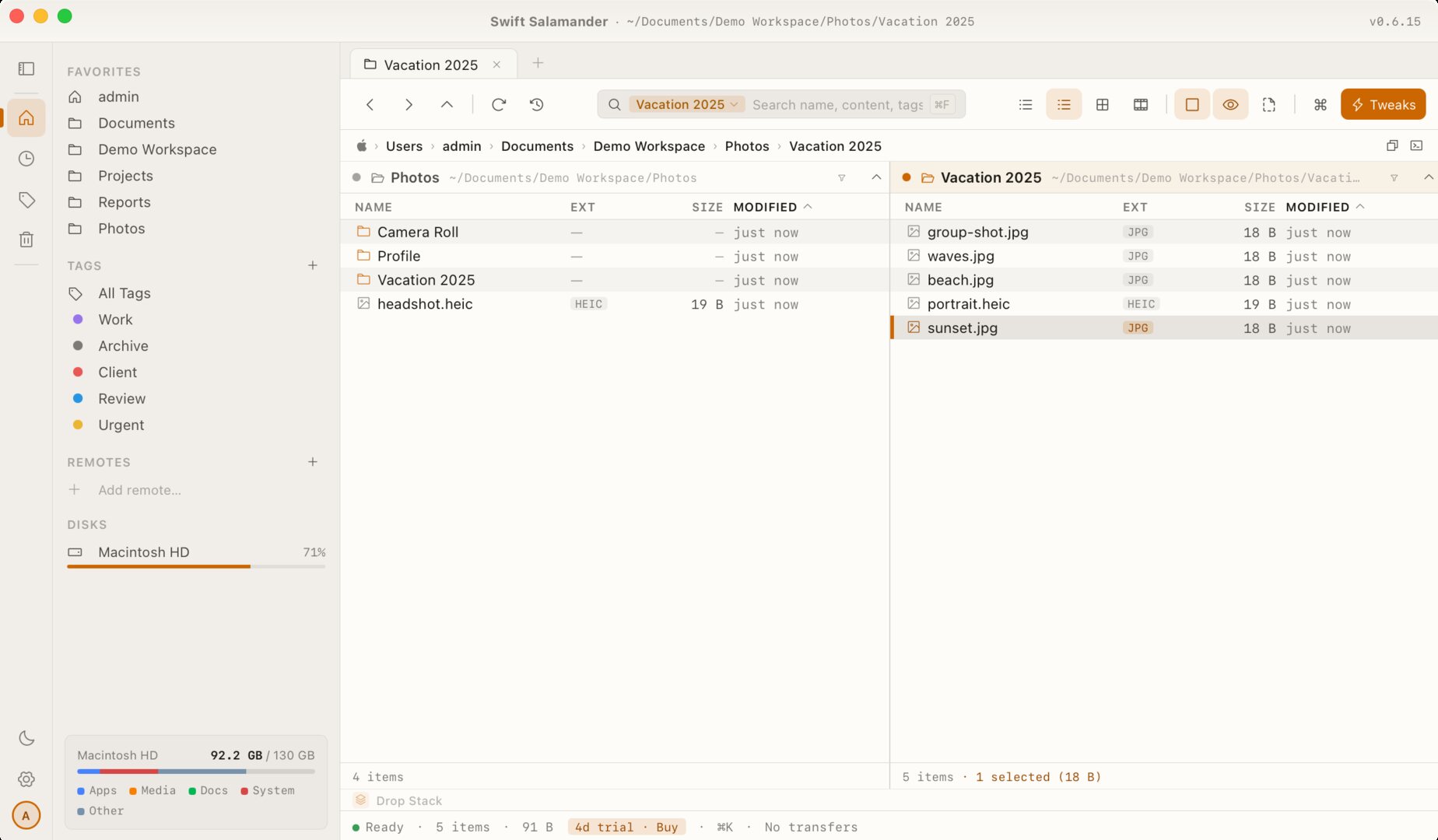The image size is (1438, 840).
Task: Click the Macintosh HD usage bar
Action: 195,565
